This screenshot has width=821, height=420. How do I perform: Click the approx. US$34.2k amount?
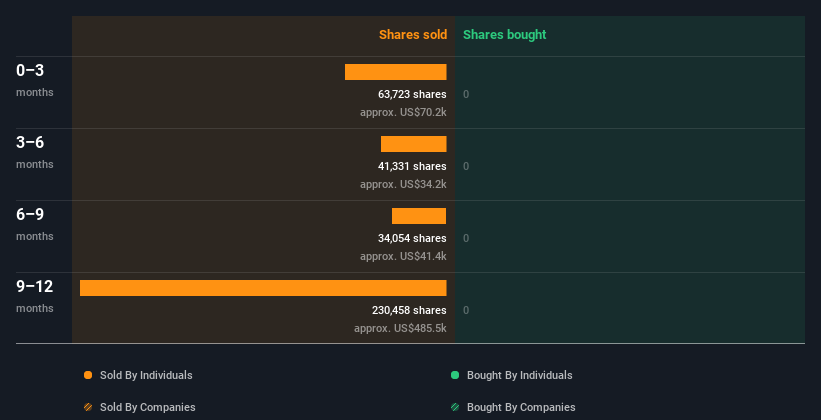tap(403, 184)
